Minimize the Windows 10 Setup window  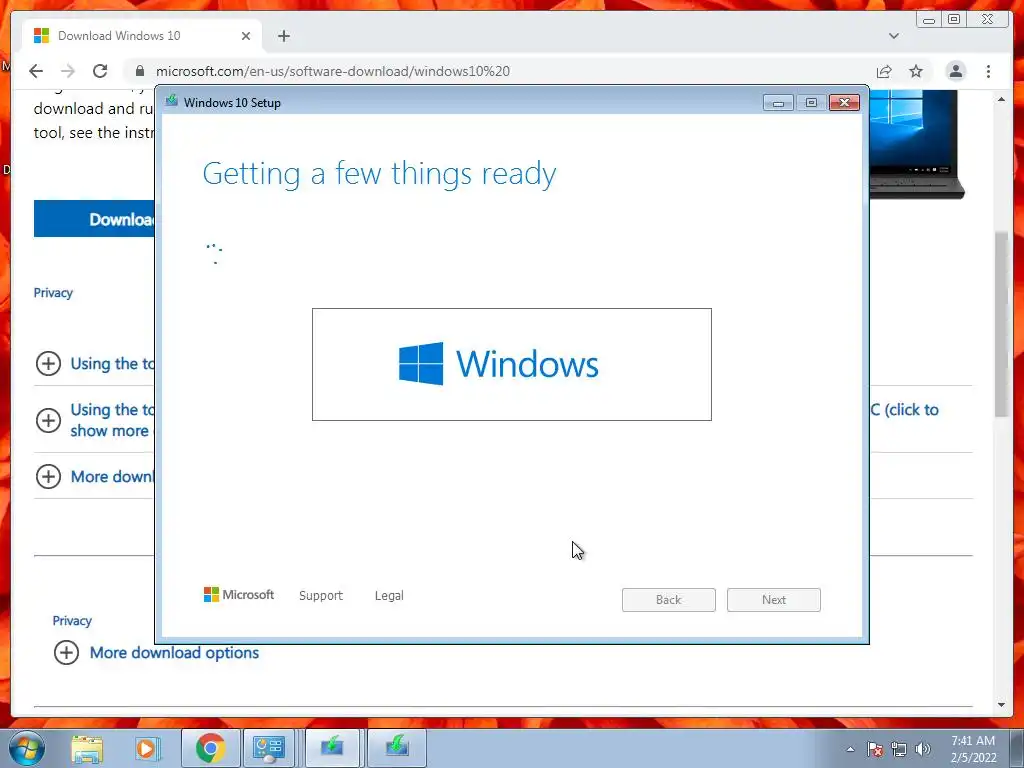pyautogui.click(x=778, y=103)
